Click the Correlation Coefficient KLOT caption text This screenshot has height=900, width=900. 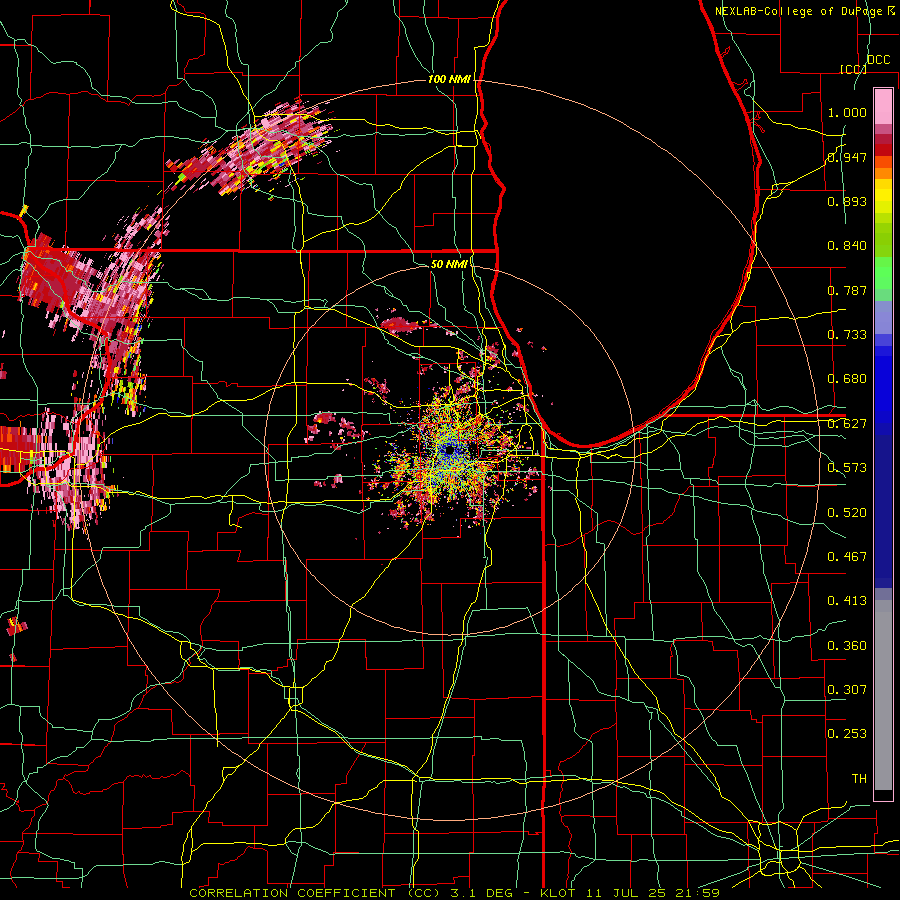455,893
